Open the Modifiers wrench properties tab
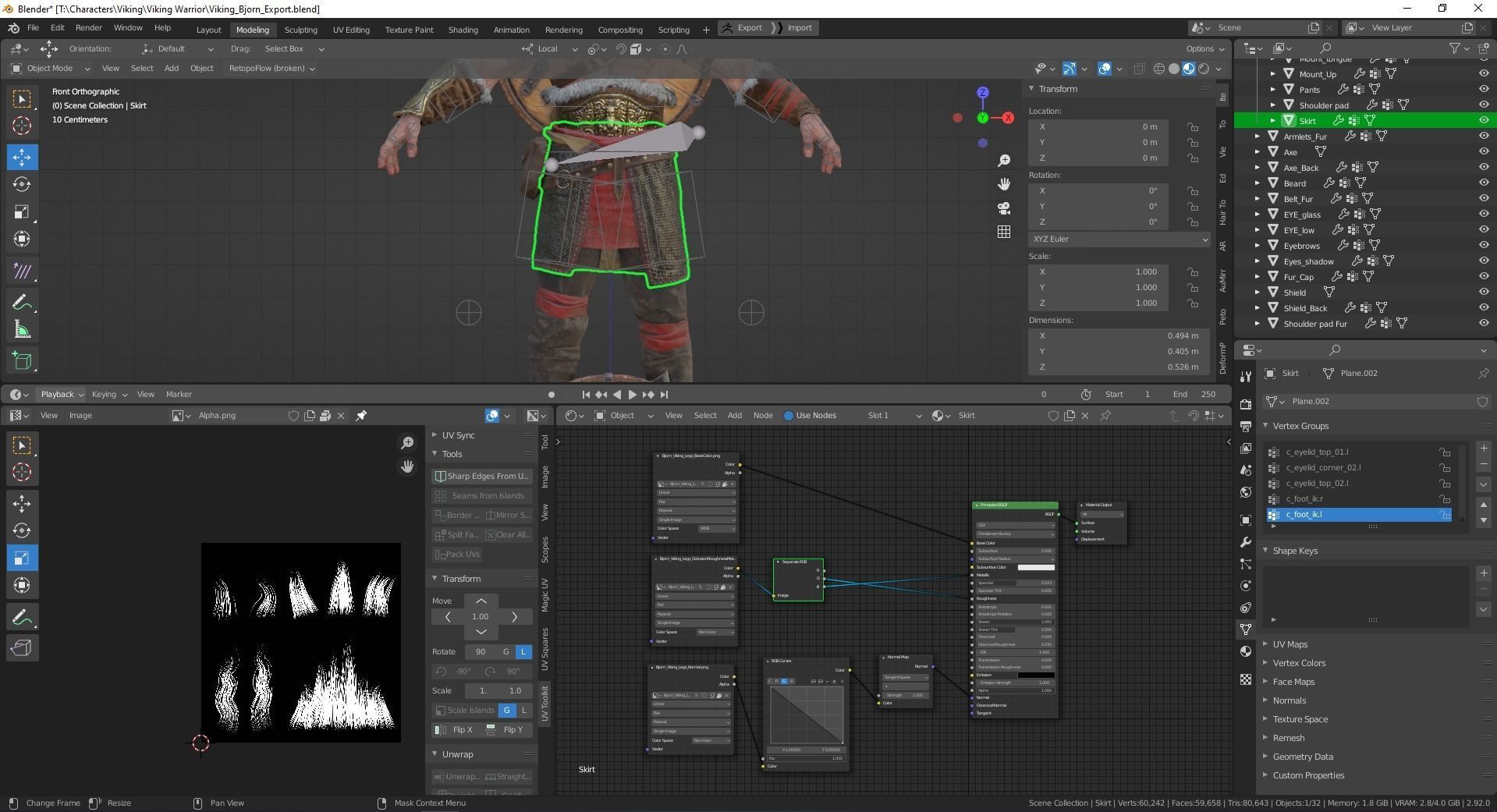The image size is (1497, 812). 1246,542
